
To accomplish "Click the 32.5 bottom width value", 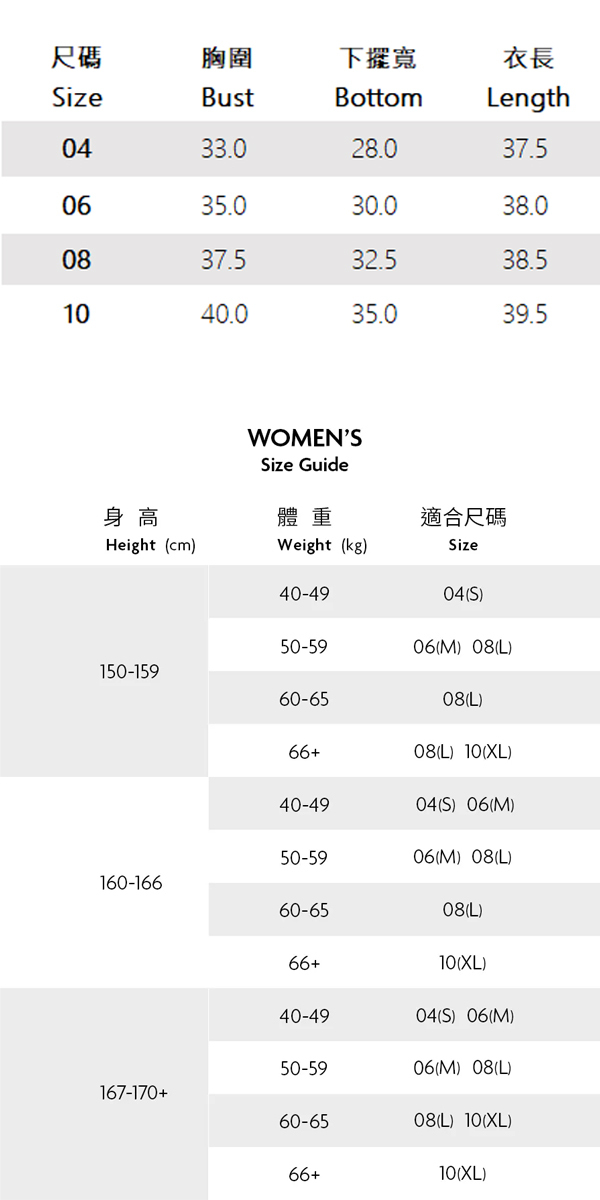I will (374, 260).
